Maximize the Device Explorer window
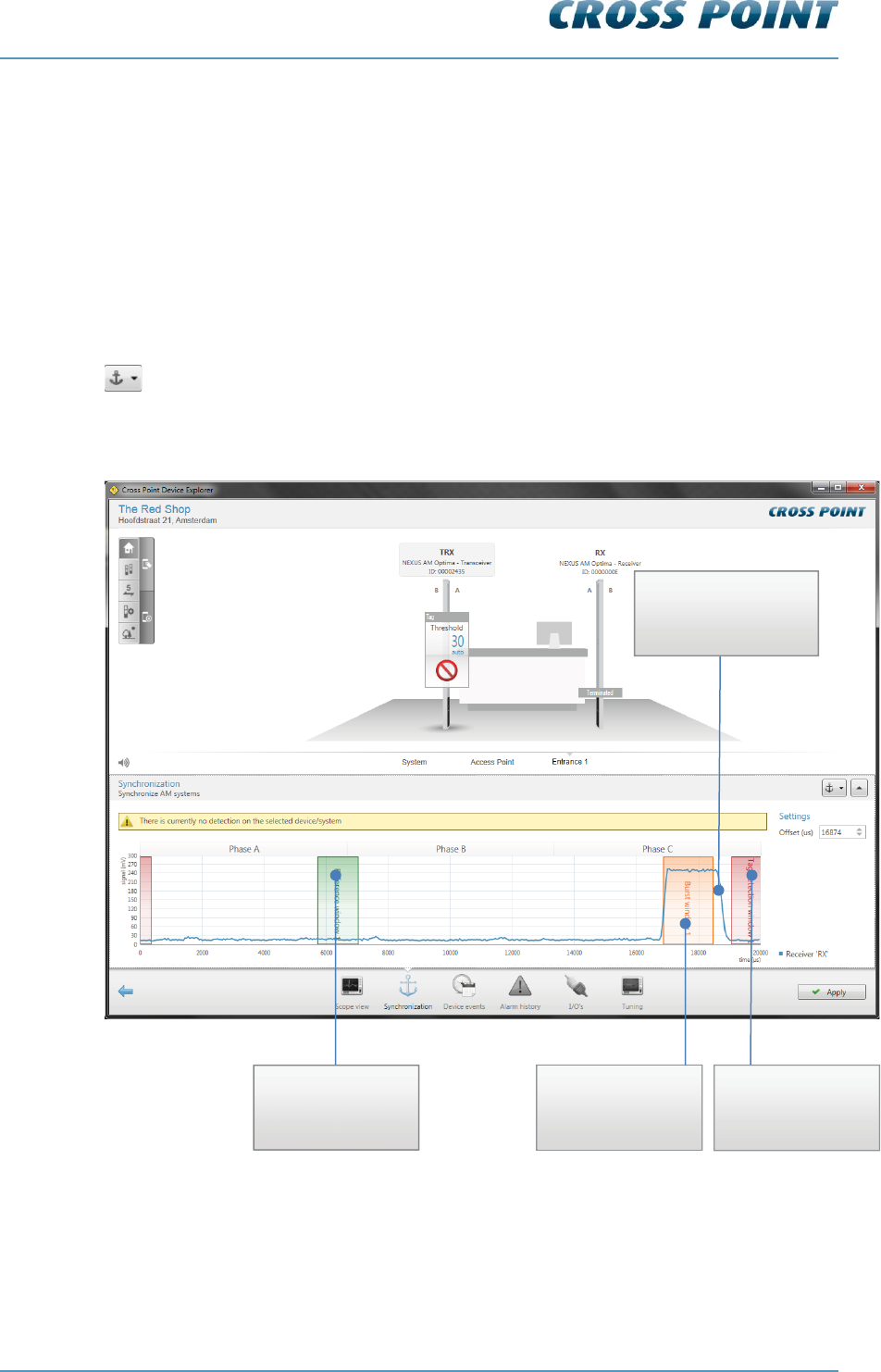This screenshot has height=1372, width=881. [838, 488]
